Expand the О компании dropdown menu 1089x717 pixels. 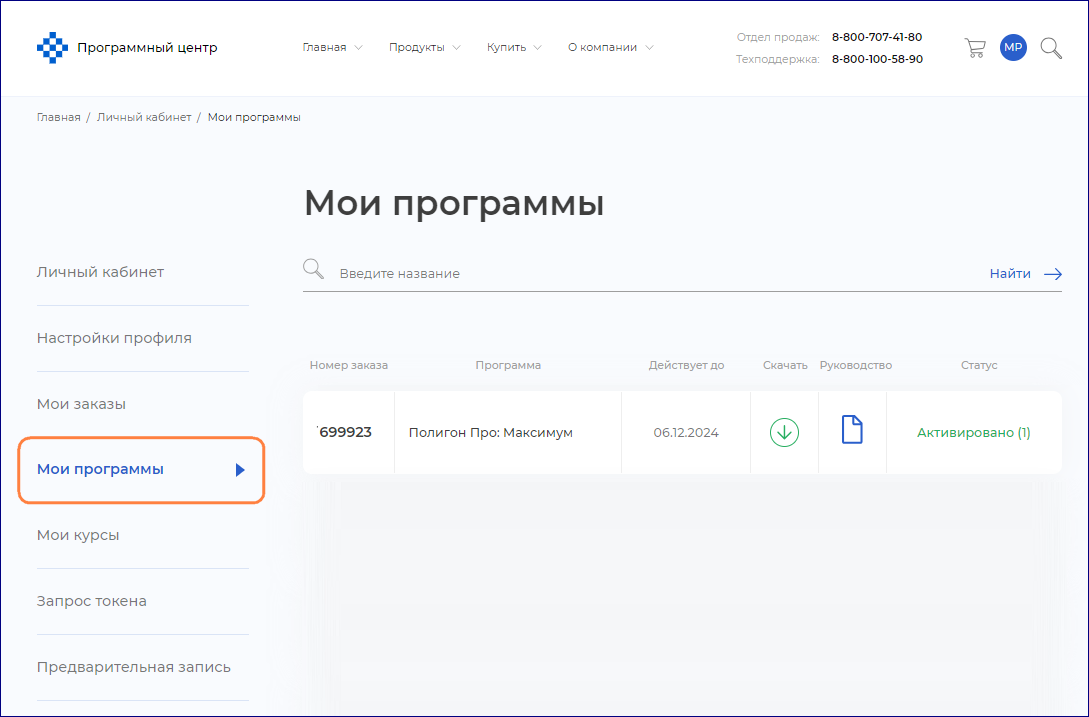[x=610, y=48]
